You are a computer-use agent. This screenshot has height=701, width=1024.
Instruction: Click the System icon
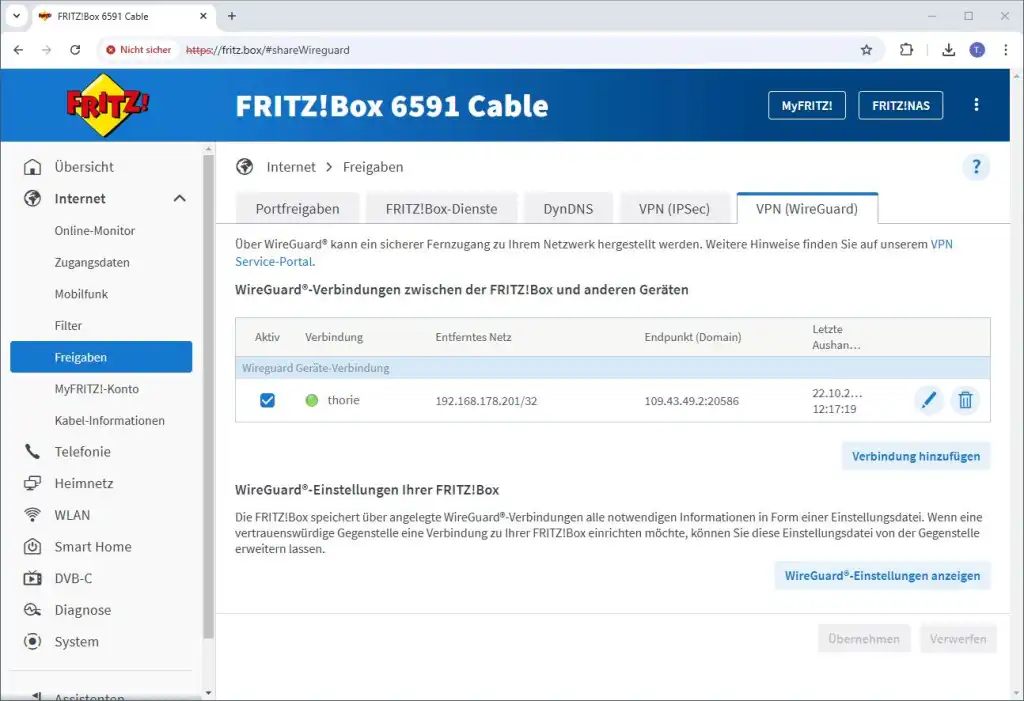click(32, 642)
